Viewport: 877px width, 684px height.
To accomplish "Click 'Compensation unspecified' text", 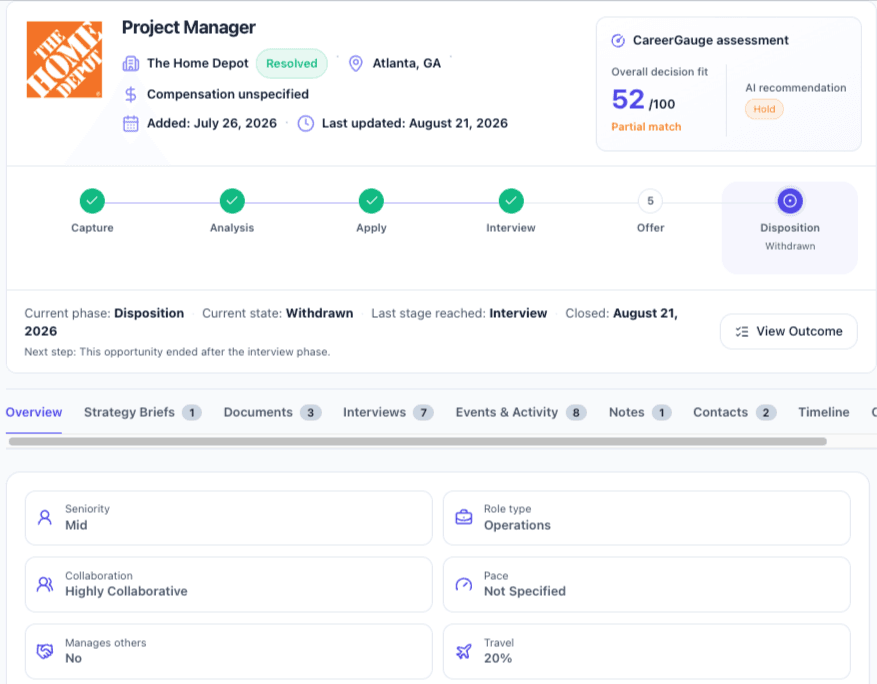I will 228,95.
